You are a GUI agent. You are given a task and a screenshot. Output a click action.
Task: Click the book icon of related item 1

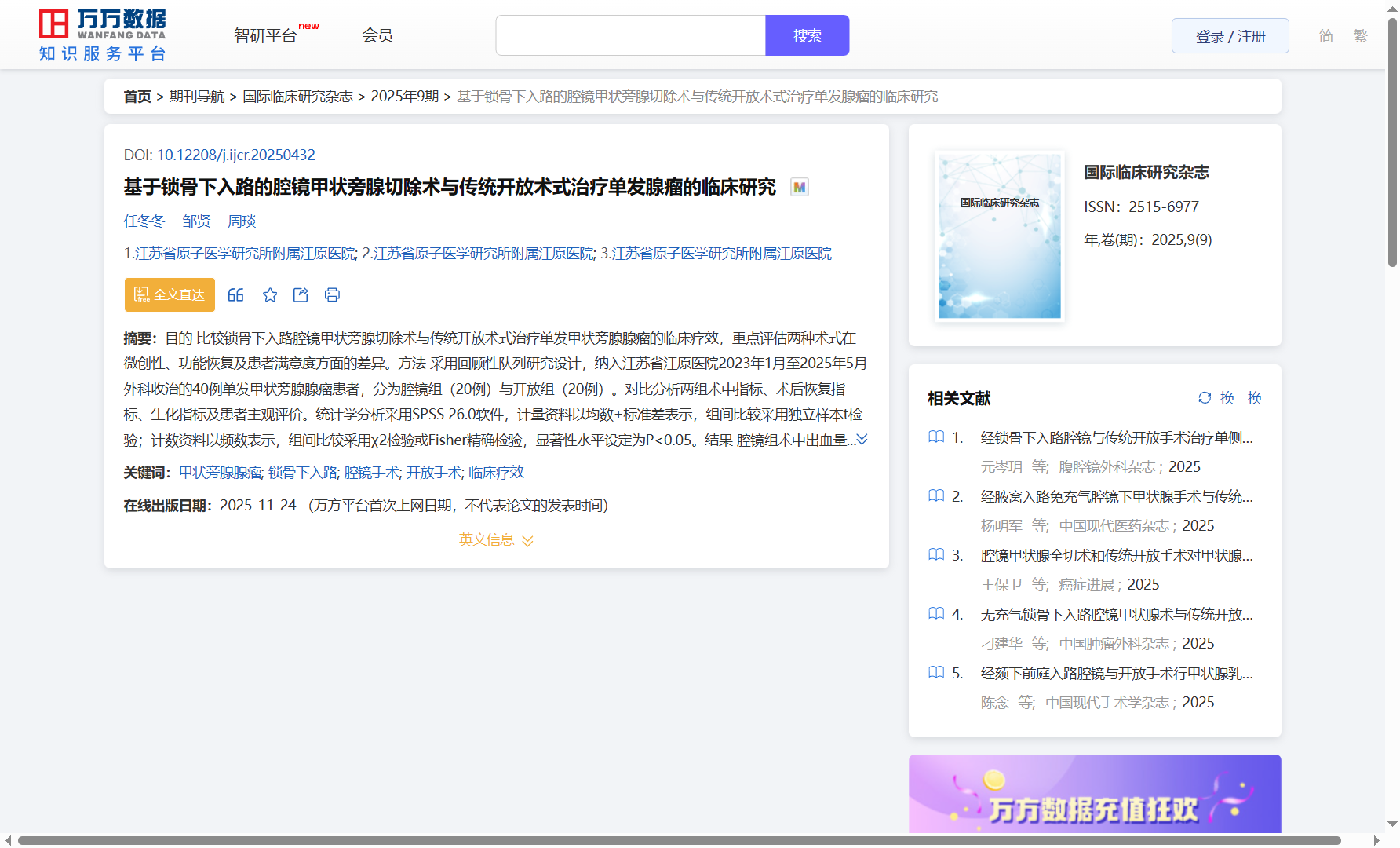(936, 437)
